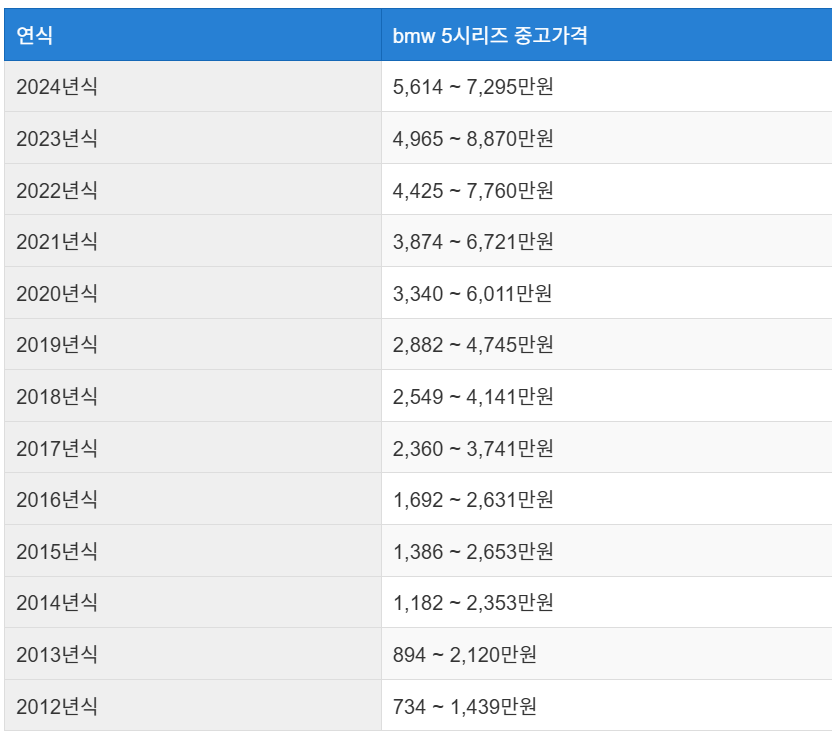
Task: Click the 2,882 ~ 4,745만원 price cell
Action: 470,343
